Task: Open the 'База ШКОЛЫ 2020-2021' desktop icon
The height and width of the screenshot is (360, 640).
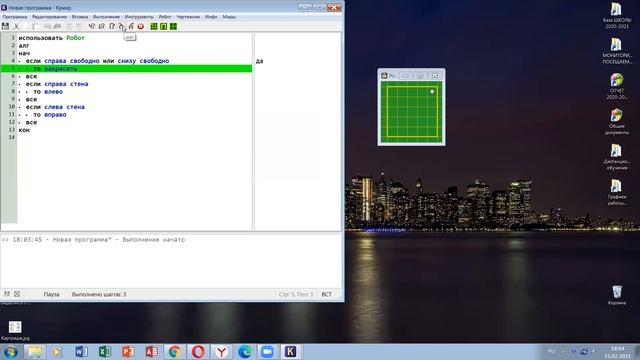Action: 616,16
